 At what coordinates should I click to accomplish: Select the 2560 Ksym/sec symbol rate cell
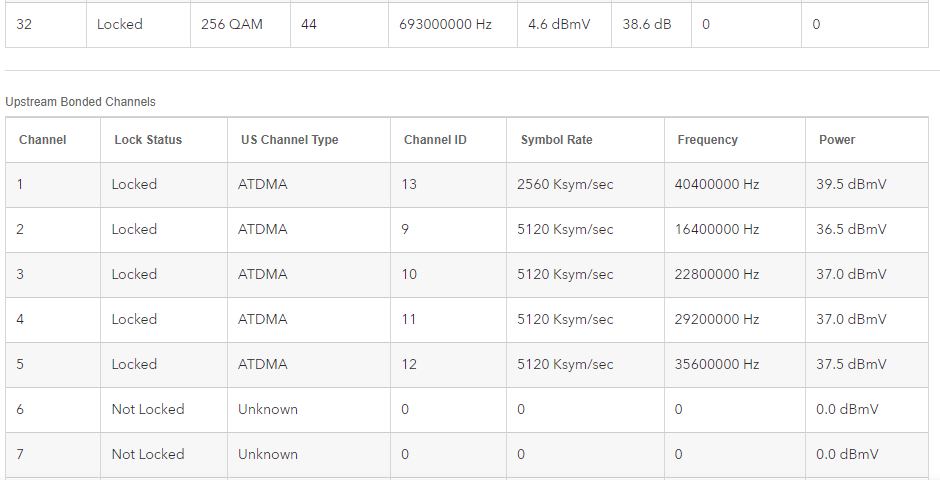565,185
